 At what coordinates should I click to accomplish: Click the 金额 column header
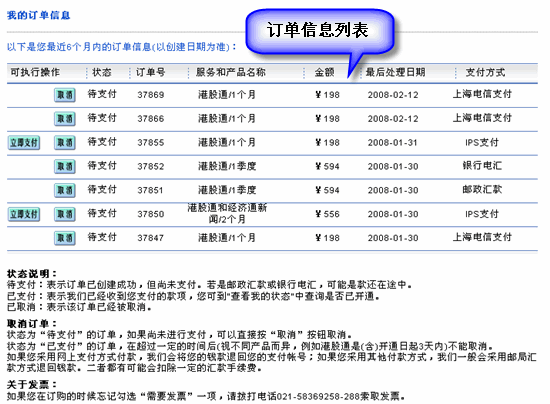tap(324, 72)
